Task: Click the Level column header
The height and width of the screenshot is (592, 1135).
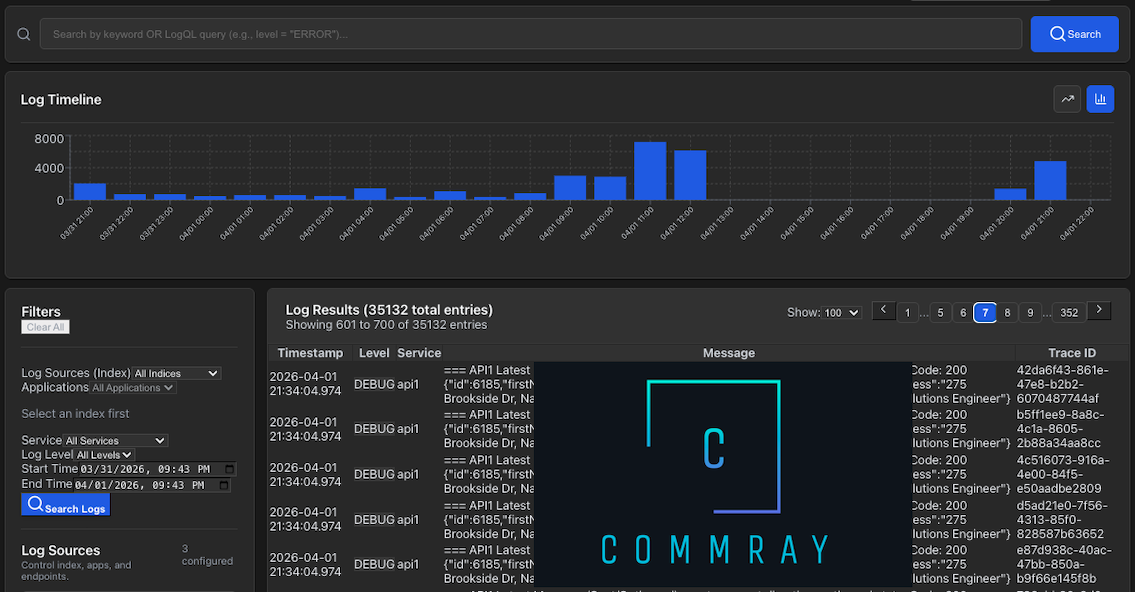Action: coord(374,353)
